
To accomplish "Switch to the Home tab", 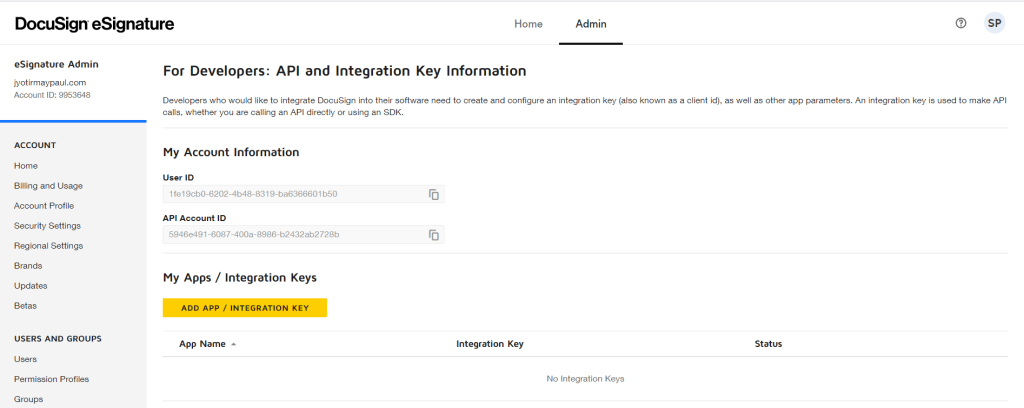I will coord(528,23).
